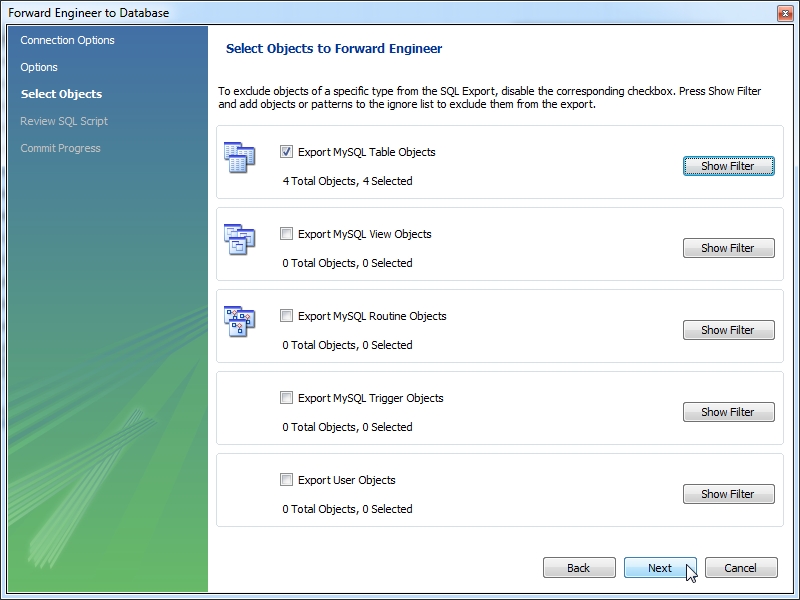Expand Show Filter for user objects
Image resolution: width=800 pixels, height=600 pixels.
(x=729, y=494)
